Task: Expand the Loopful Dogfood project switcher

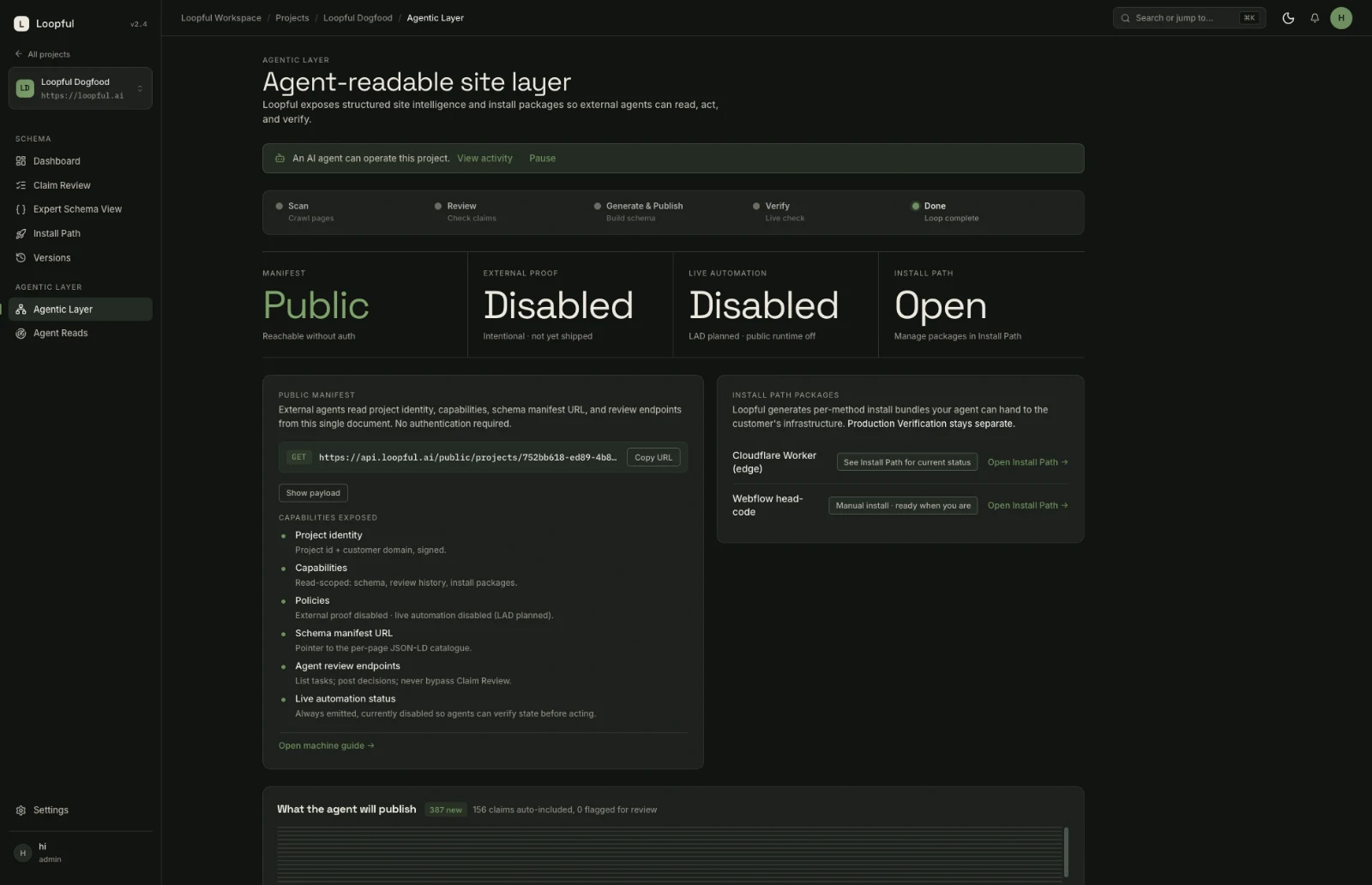Action: click(81, 88)
